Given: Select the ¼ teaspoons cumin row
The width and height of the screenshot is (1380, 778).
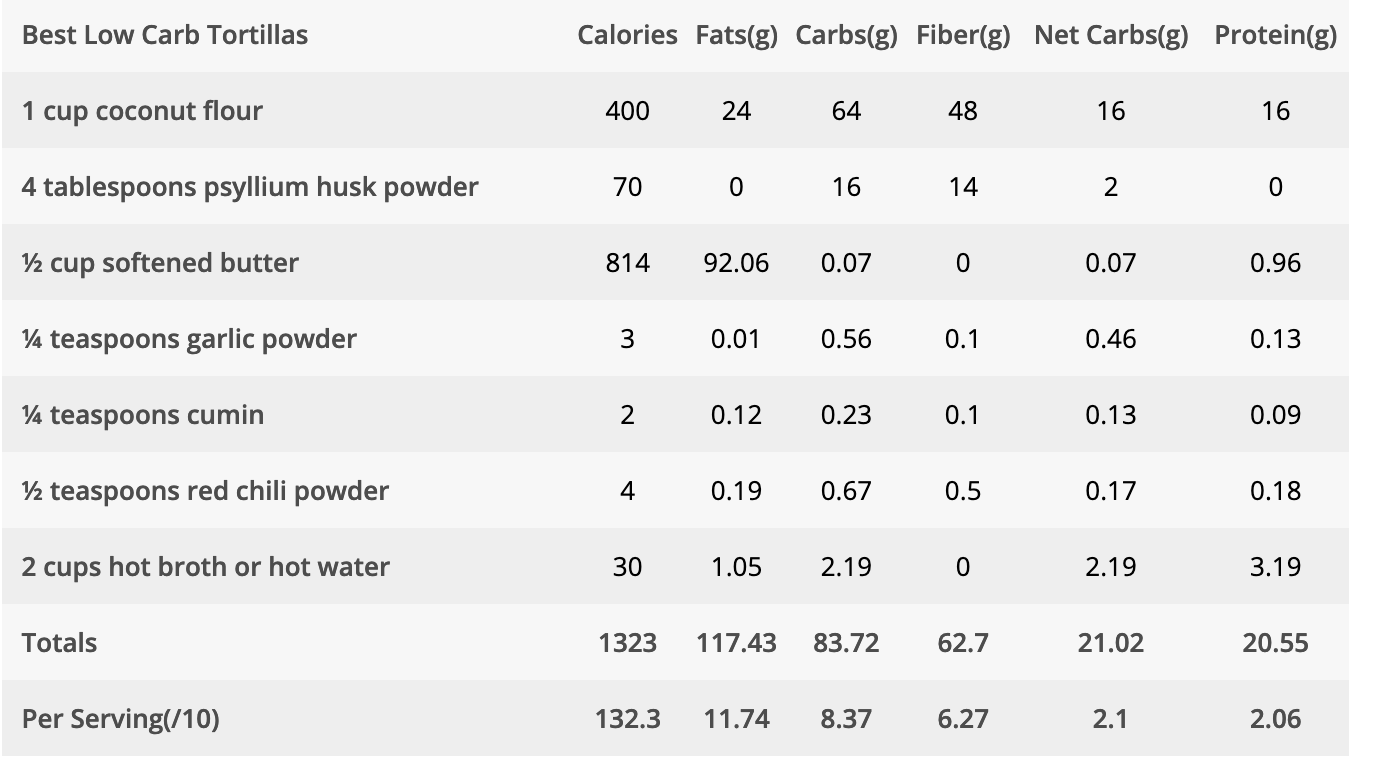Looking at the screenshot, I should 675,414.
